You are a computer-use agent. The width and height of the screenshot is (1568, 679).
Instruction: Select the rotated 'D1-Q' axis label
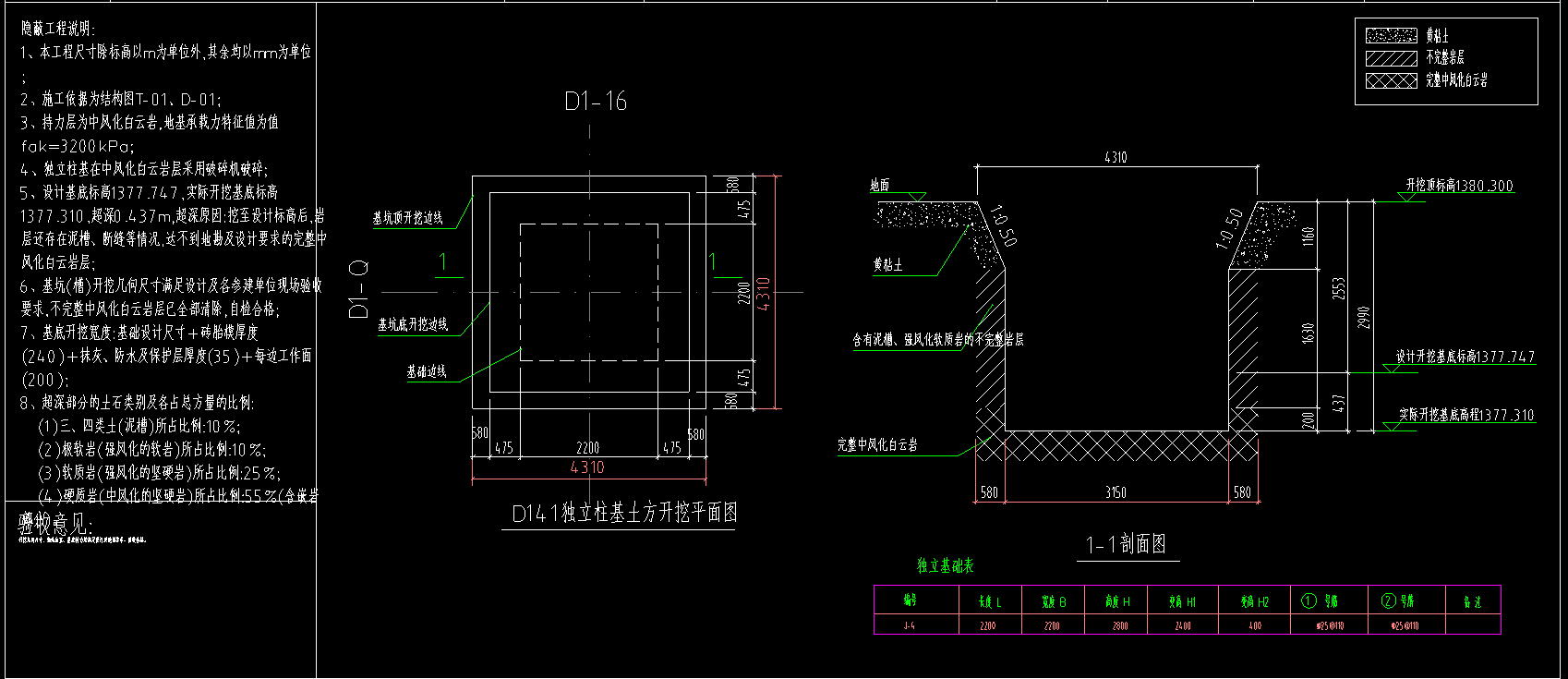point(358,289)
